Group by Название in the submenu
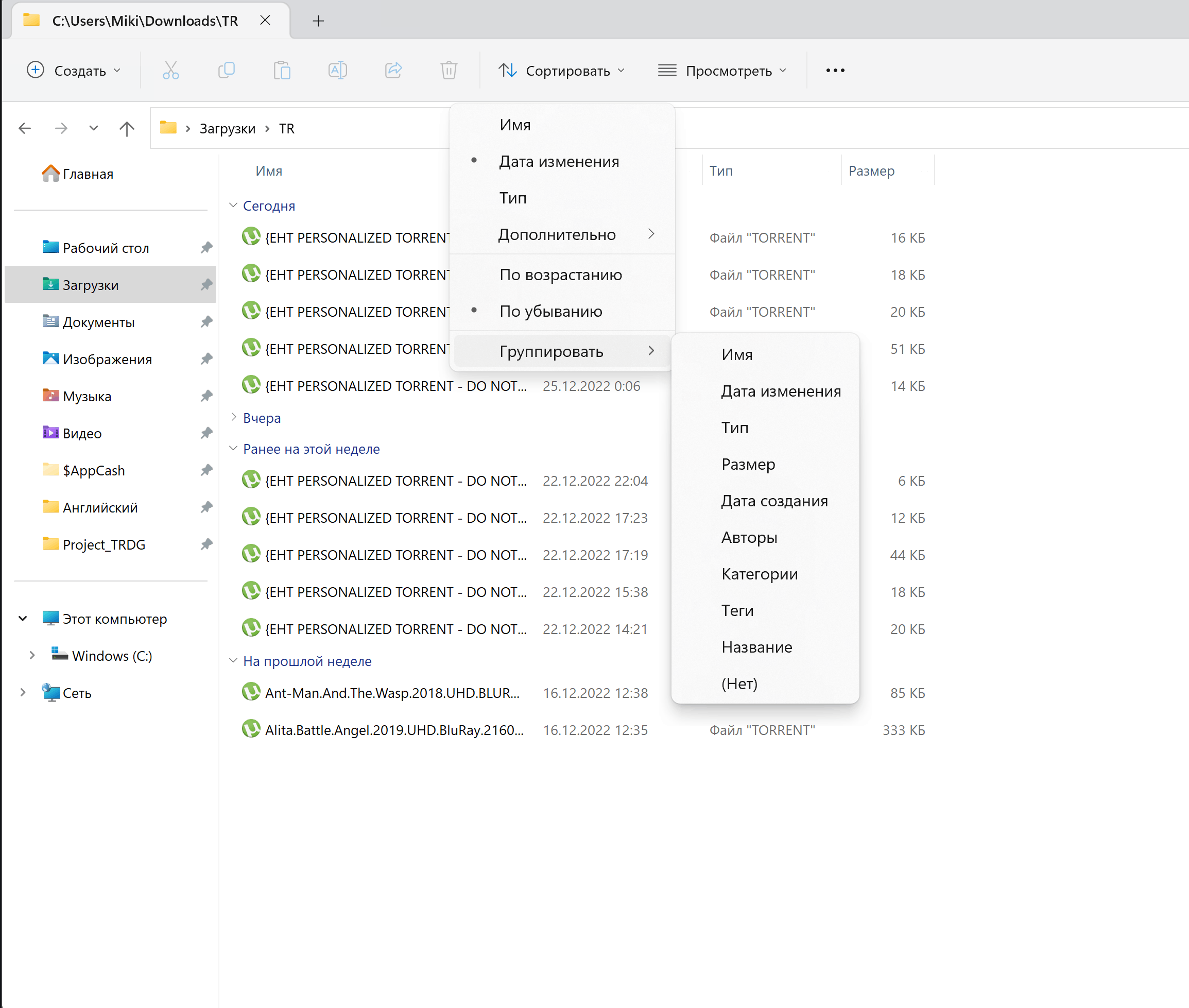The height and width of the screenshot is (1008, 1189). click(765, 647)
